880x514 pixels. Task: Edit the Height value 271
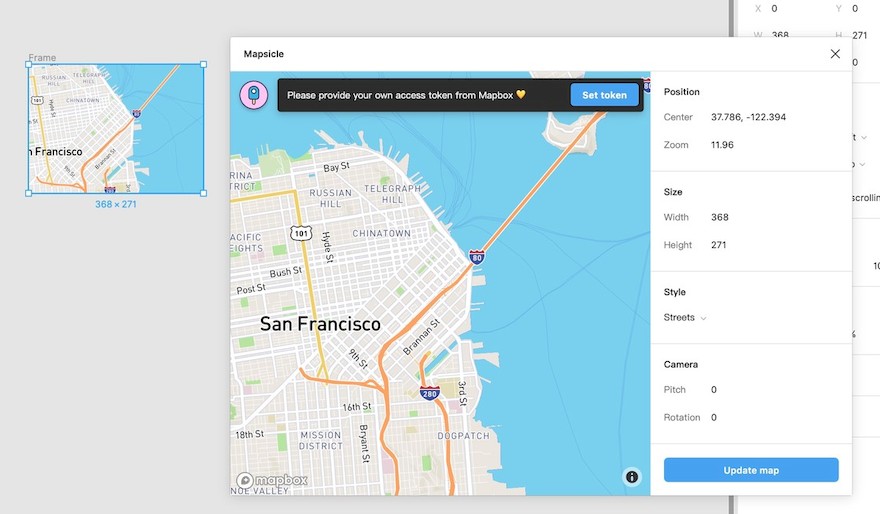[x=718, y=245]
